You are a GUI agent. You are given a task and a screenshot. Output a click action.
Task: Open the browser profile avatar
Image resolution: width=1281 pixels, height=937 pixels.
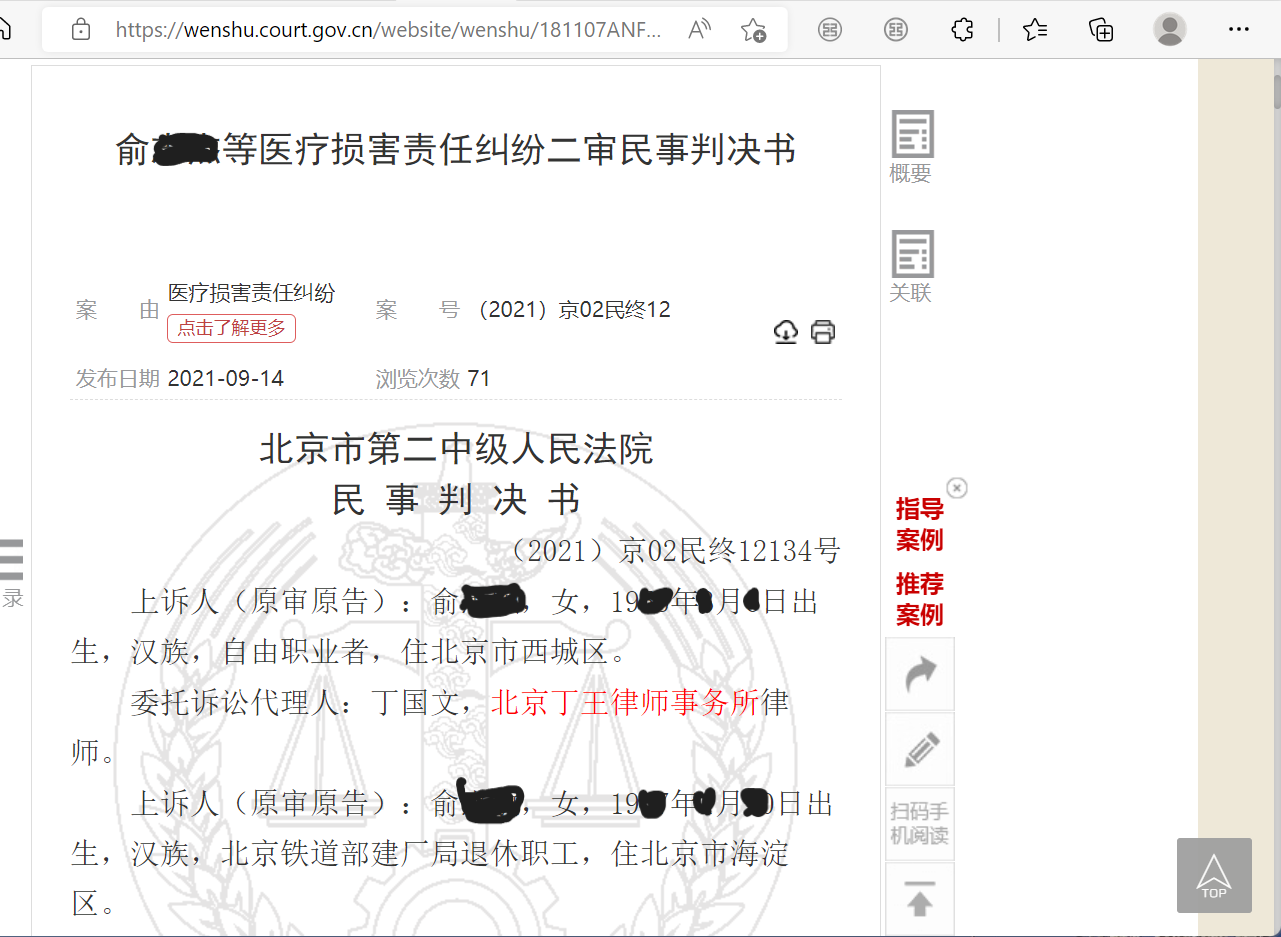[1170, 29]
